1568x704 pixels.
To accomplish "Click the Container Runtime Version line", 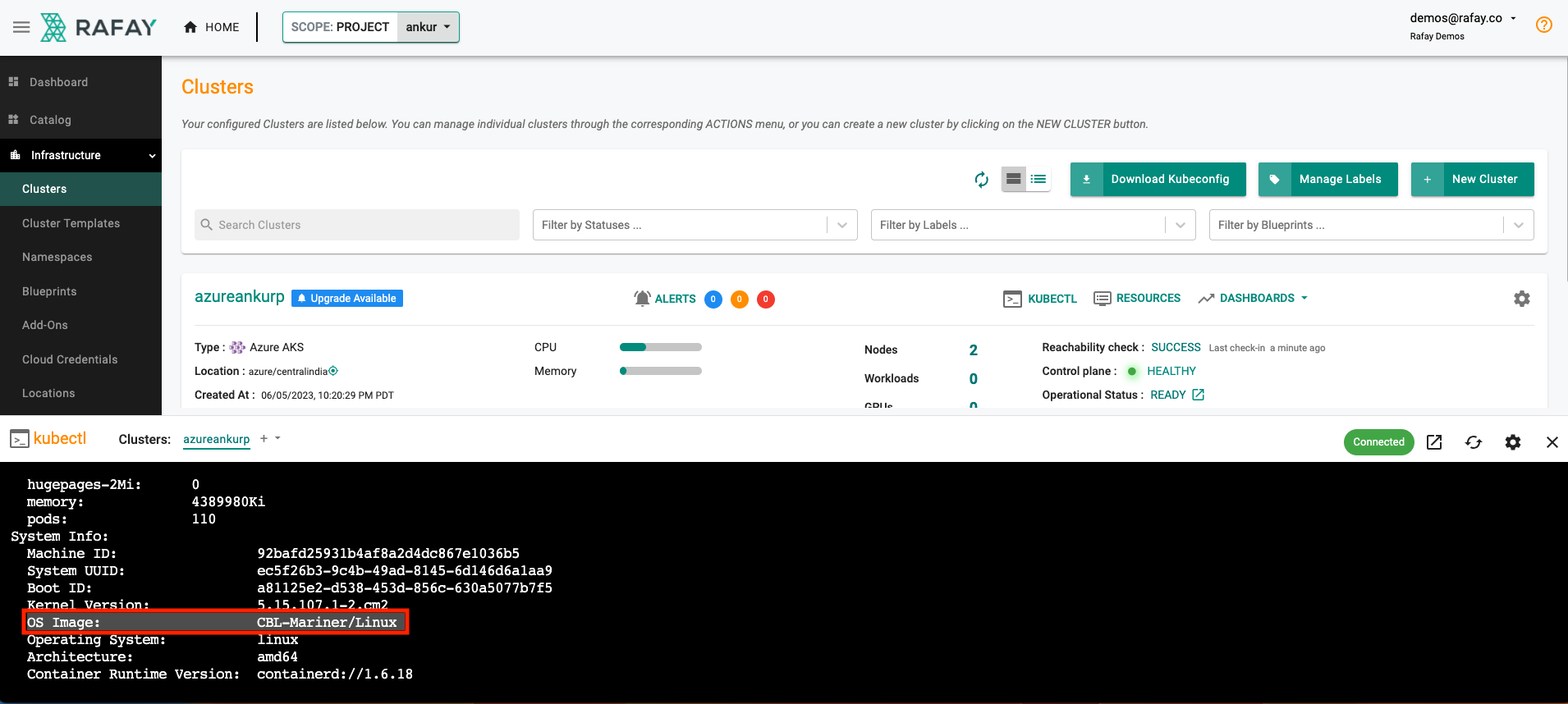I will (x=220, y=674).
